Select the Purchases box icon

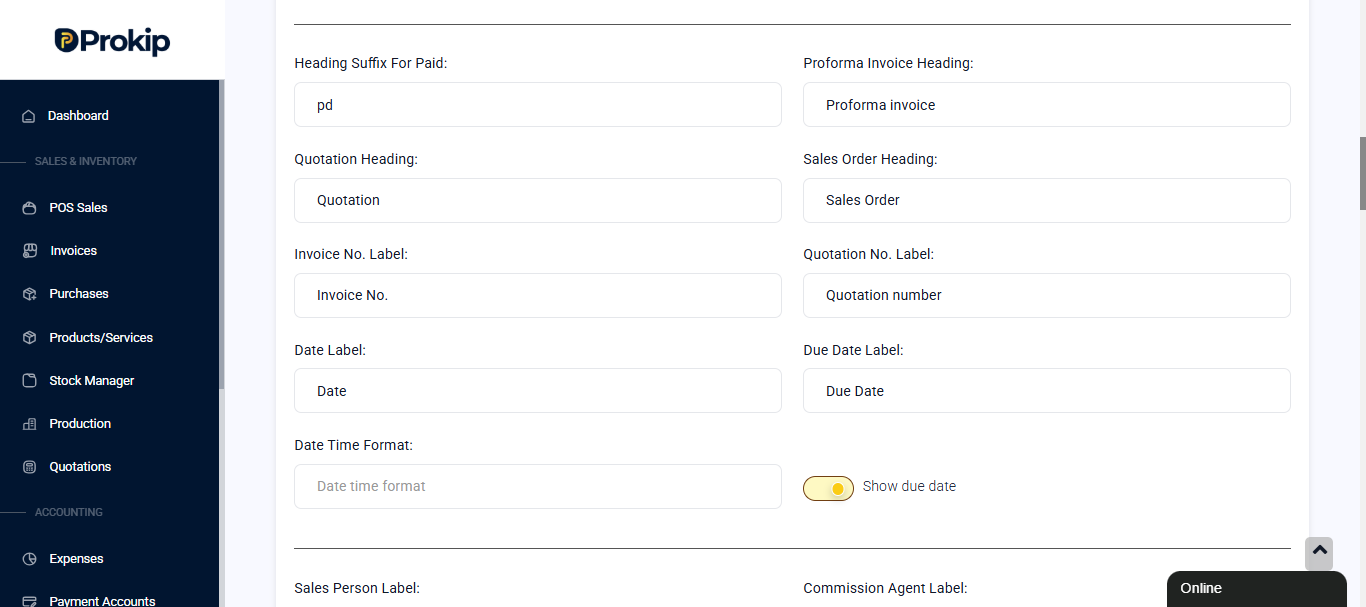point(29,294)
